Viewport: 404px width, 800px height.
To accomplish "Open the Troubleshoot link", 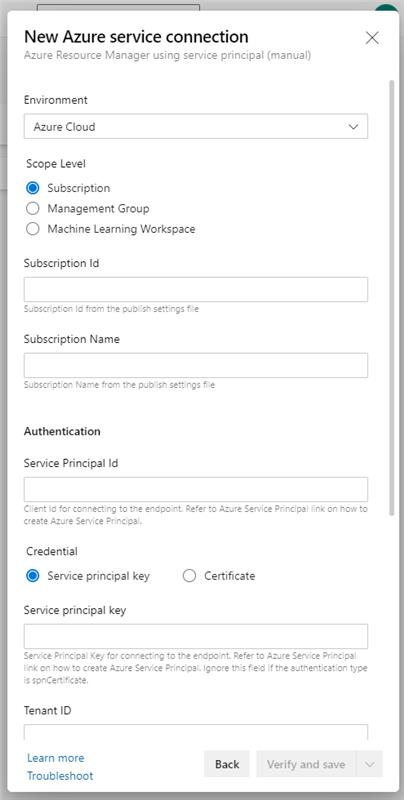I will click(60, 776).
